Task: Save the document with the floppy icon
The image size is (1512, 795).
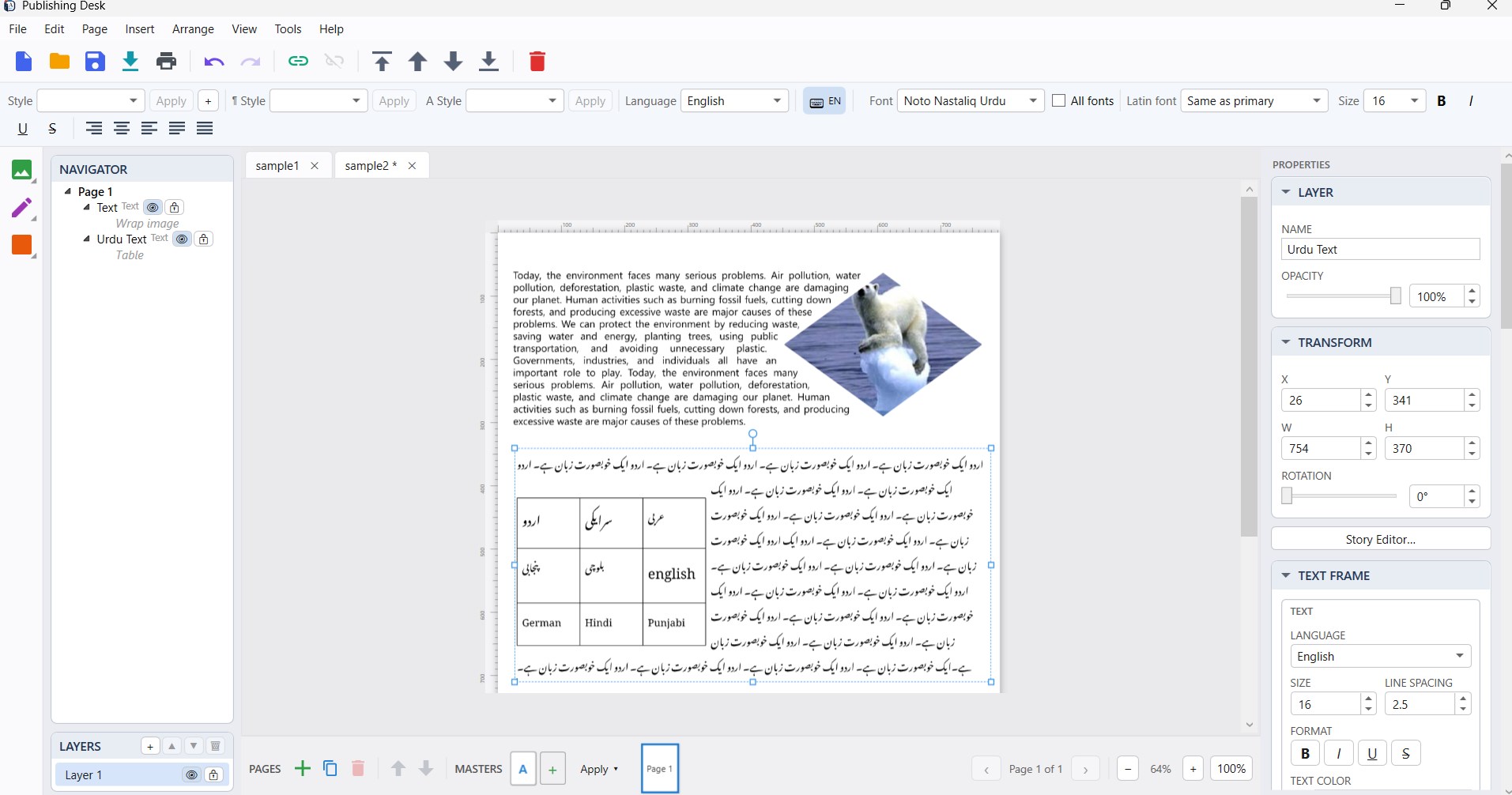Action: (95, 62)
